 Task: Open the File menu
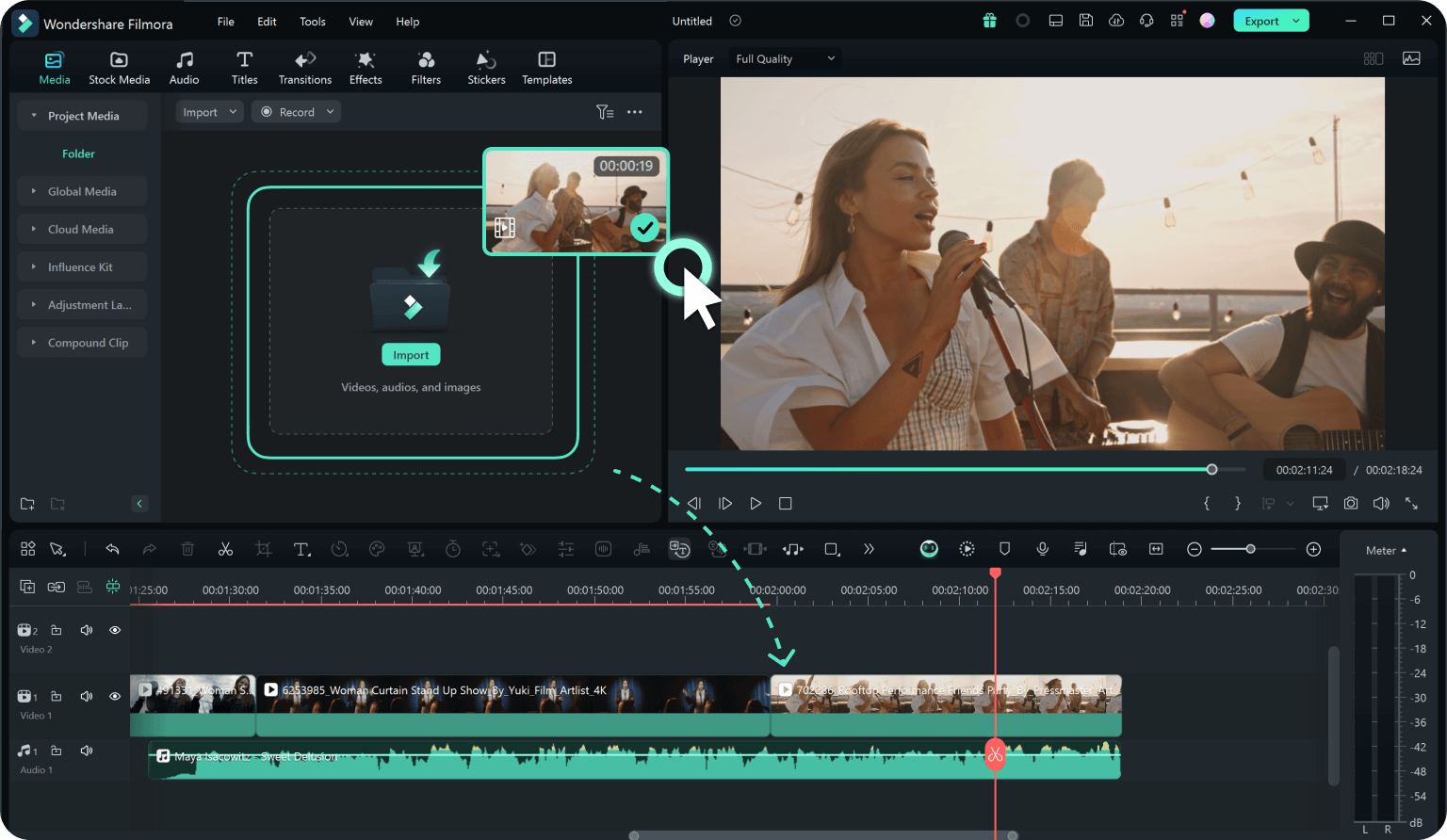pyautogui.click(x=226, y=22)
